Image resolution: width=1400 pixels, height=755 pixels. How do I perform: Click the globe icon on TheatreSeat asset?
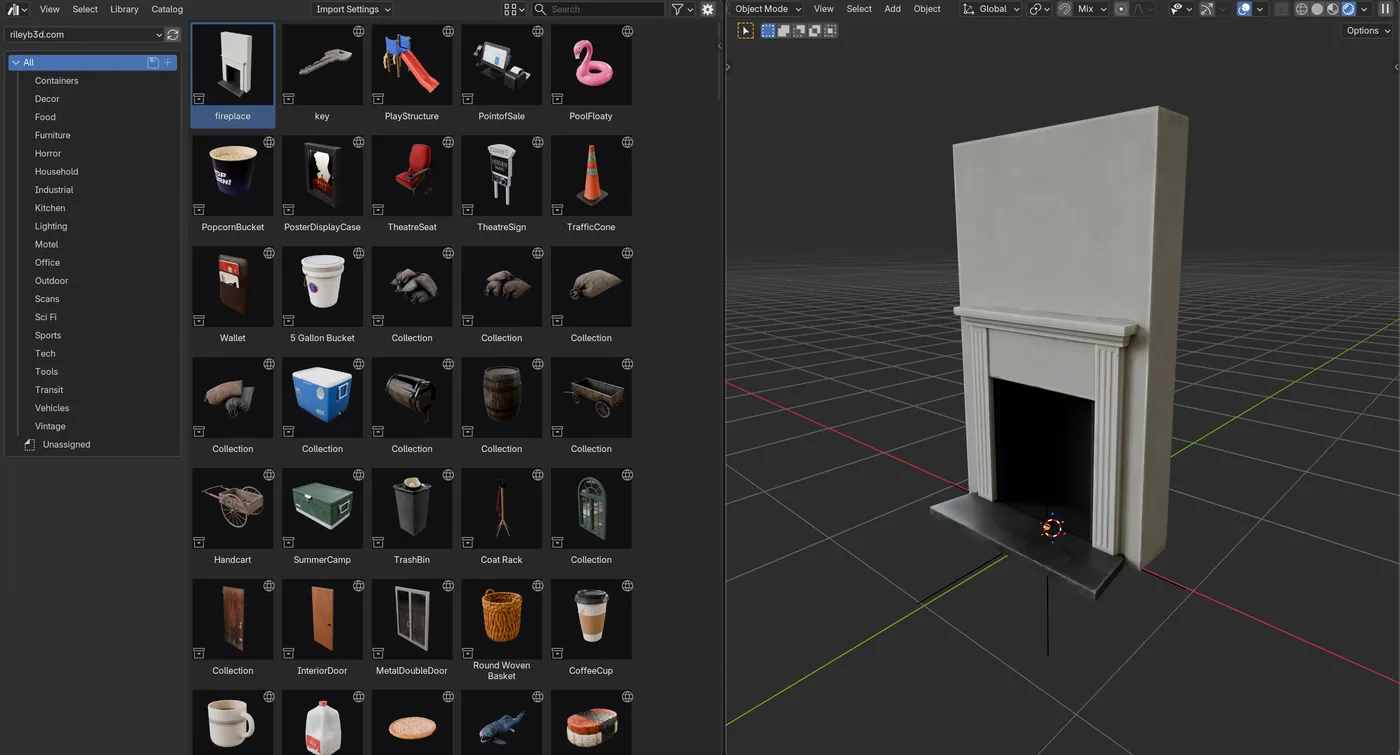(x=448, y=142)
